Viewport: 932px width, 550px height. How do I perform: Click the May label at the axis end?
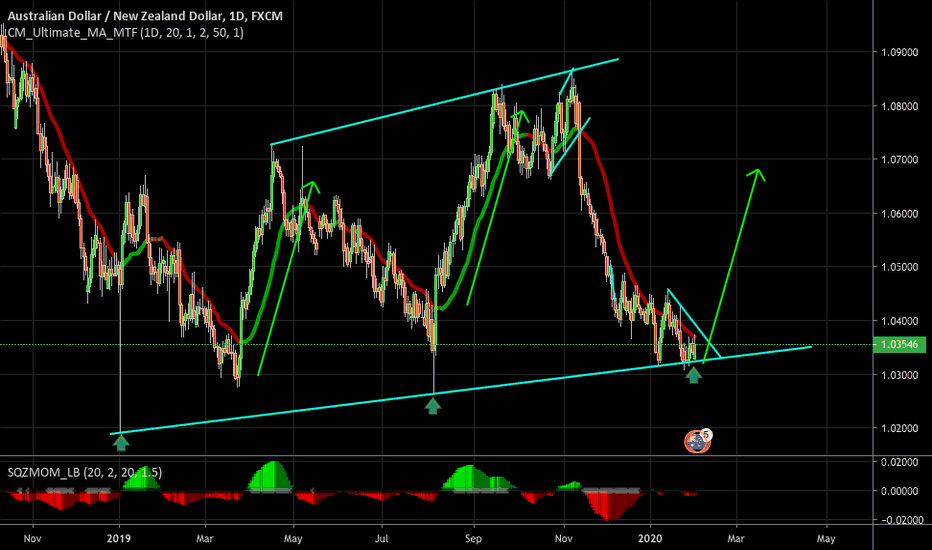pos(826,539)
